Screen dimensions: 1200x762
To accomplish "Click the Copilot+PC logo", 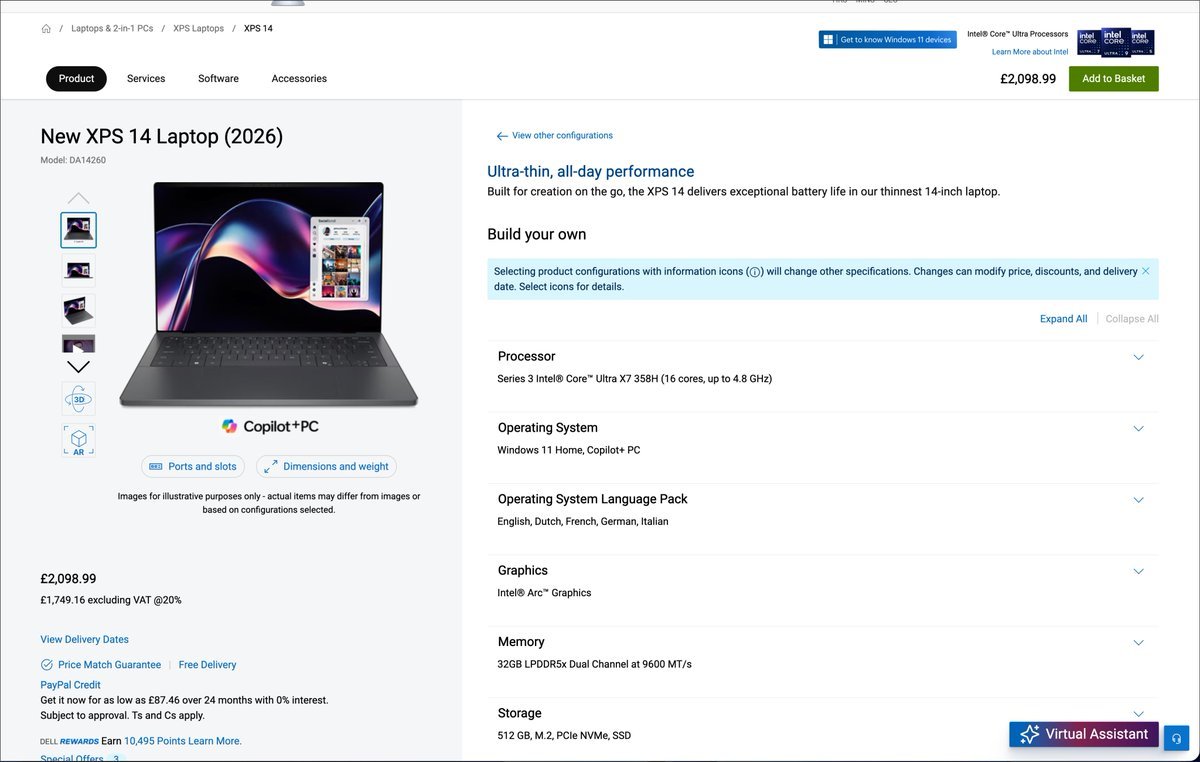I will (270, 426).
